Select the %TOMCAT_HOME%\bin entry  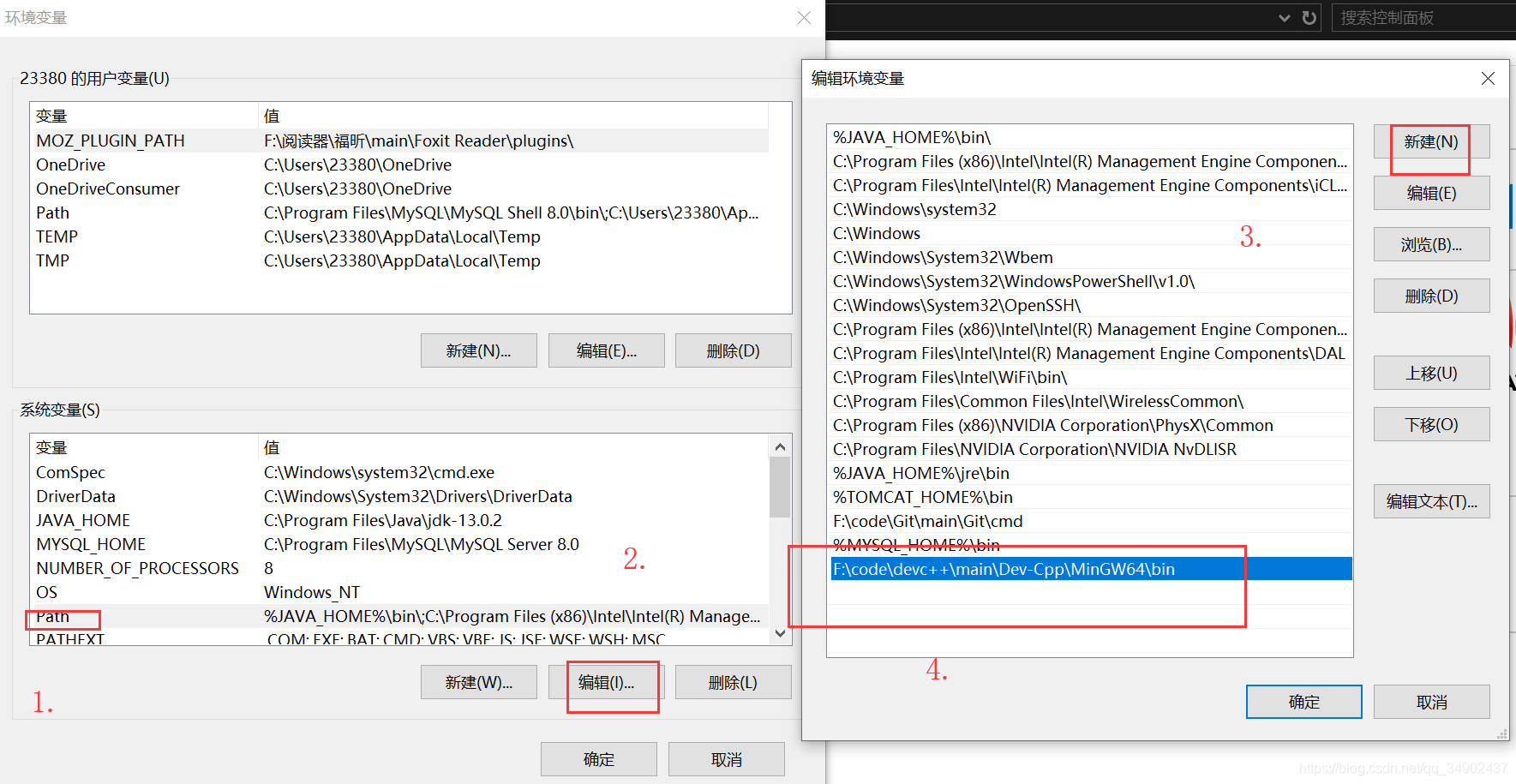click(1090, 497)
